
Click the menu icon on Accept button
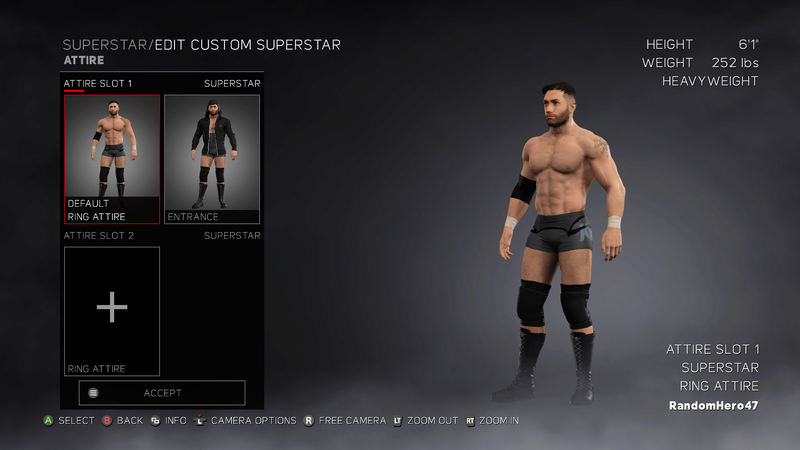(x=93, y=393)
